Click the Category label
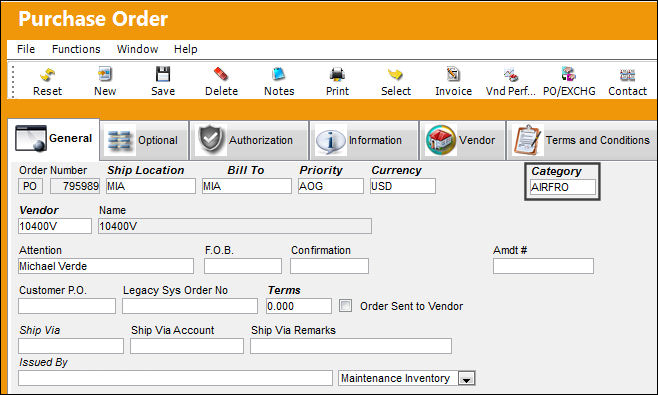 556,171
